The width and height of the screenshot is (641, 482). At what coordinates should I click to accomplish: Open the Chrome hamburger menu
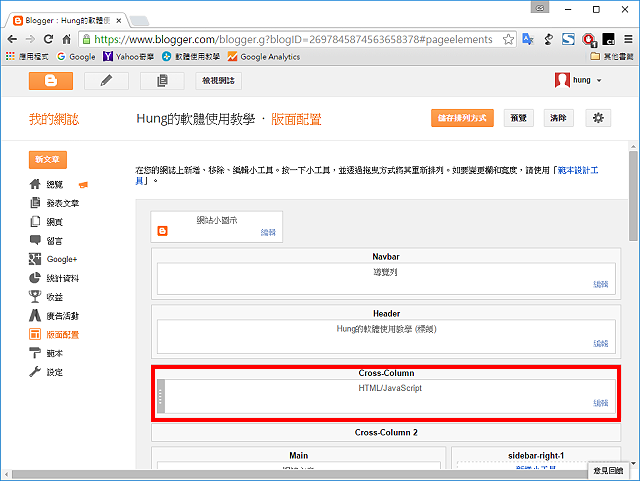pos(628,39)
